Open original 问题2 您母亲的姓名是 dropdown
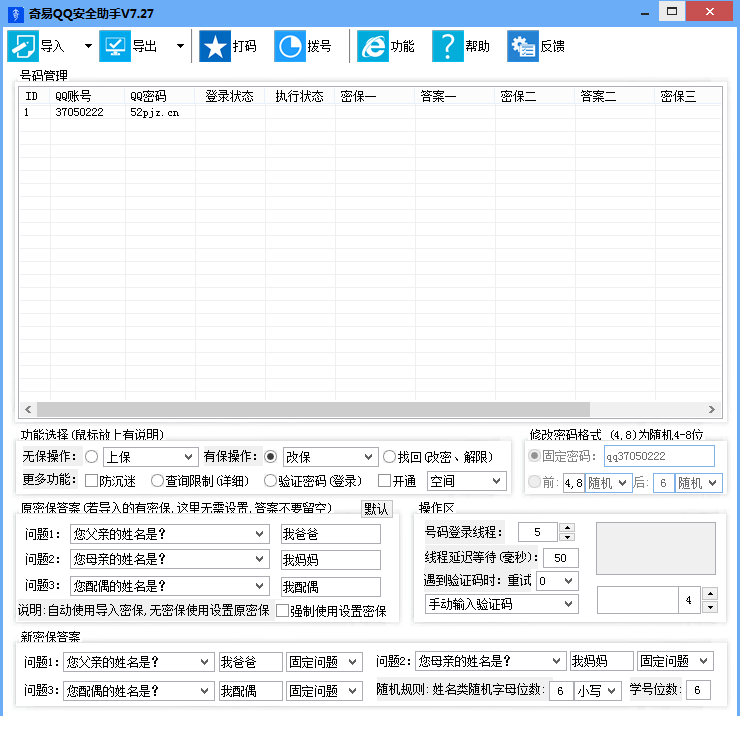Screen dimensions: 740x739 170,559
